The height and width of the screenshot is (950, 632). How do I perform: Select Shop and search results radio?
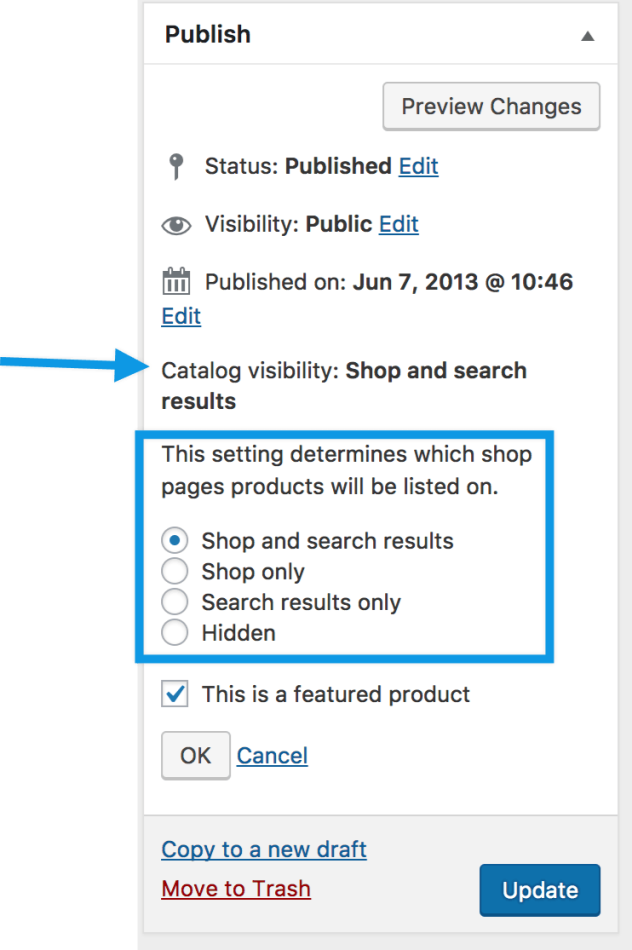(x=175, y=541)
